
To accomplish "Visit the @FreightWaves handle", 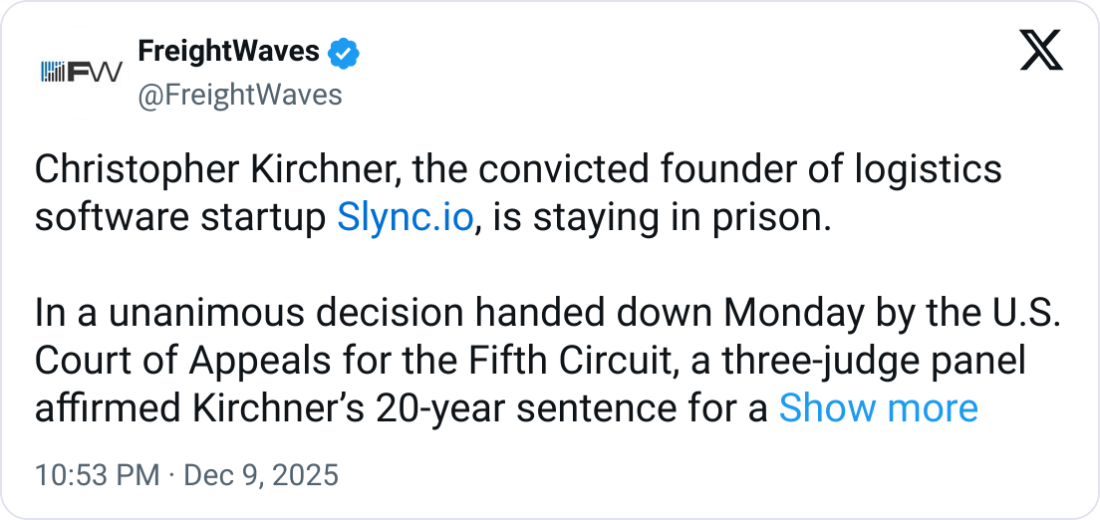I will click(x=238, y=95).
